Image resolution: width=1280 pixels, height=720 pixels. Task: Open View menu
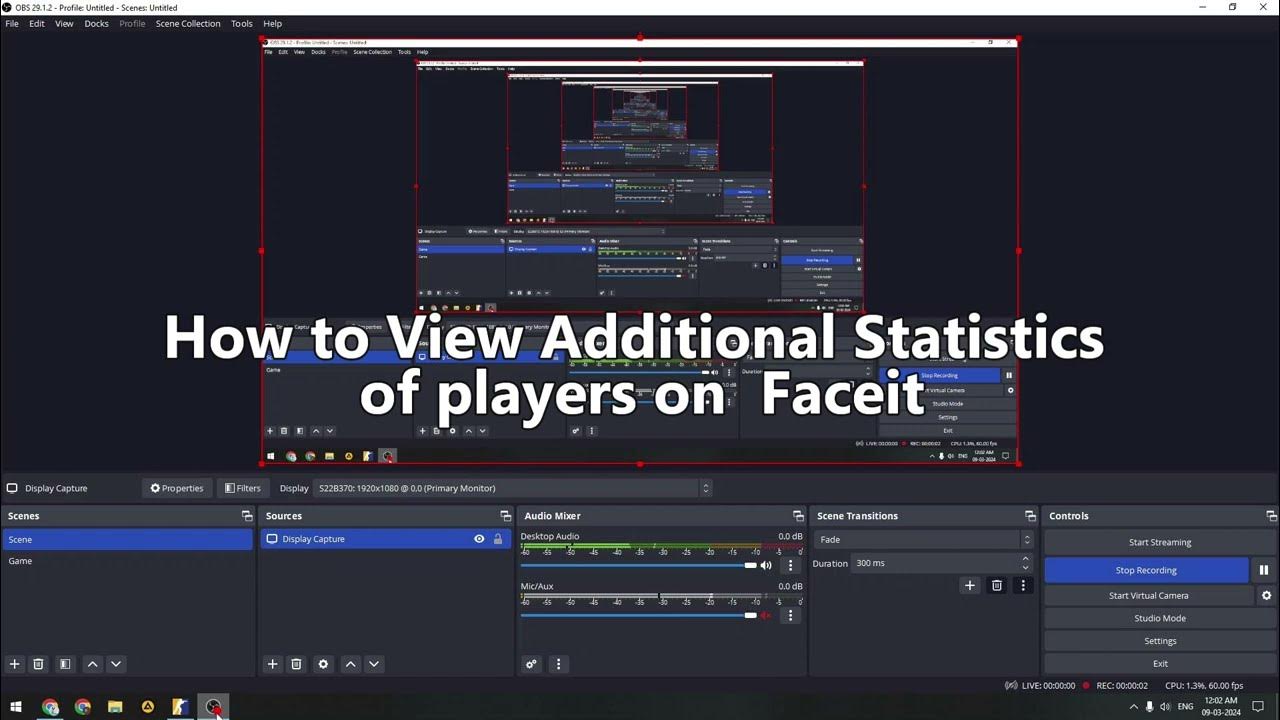point(64,23)
